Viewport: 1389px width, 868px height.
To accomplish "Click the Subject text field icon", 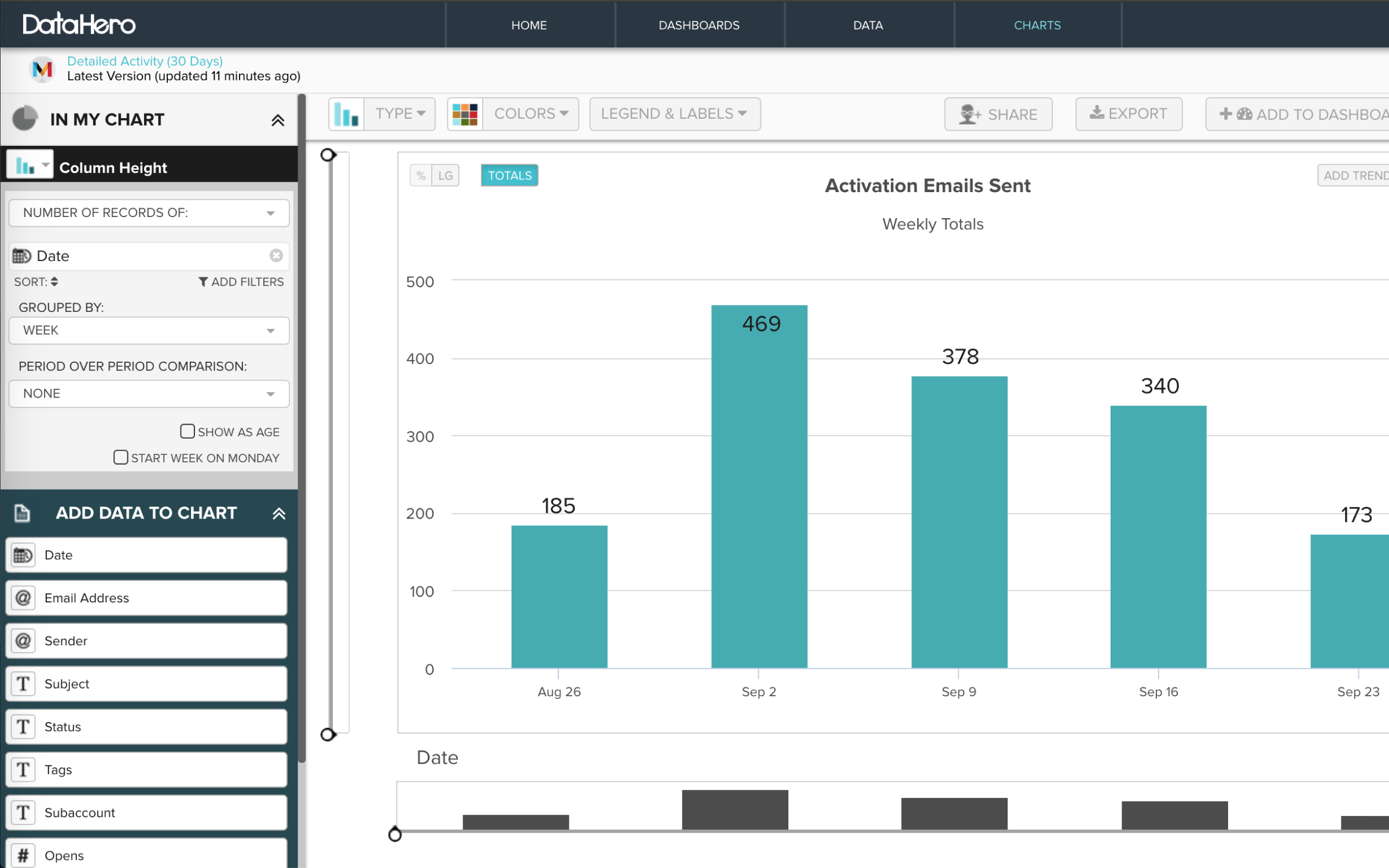I will [23, 683].
